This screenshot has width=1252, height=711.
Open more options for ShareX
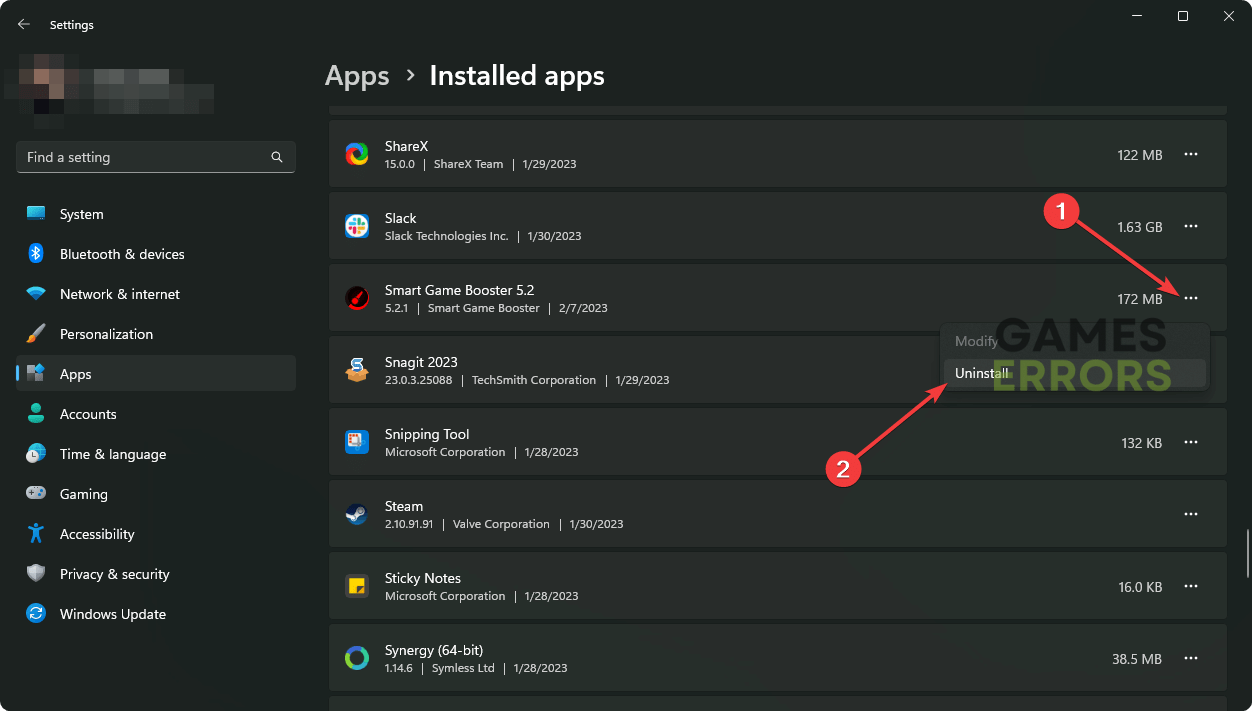(1190, 154)
